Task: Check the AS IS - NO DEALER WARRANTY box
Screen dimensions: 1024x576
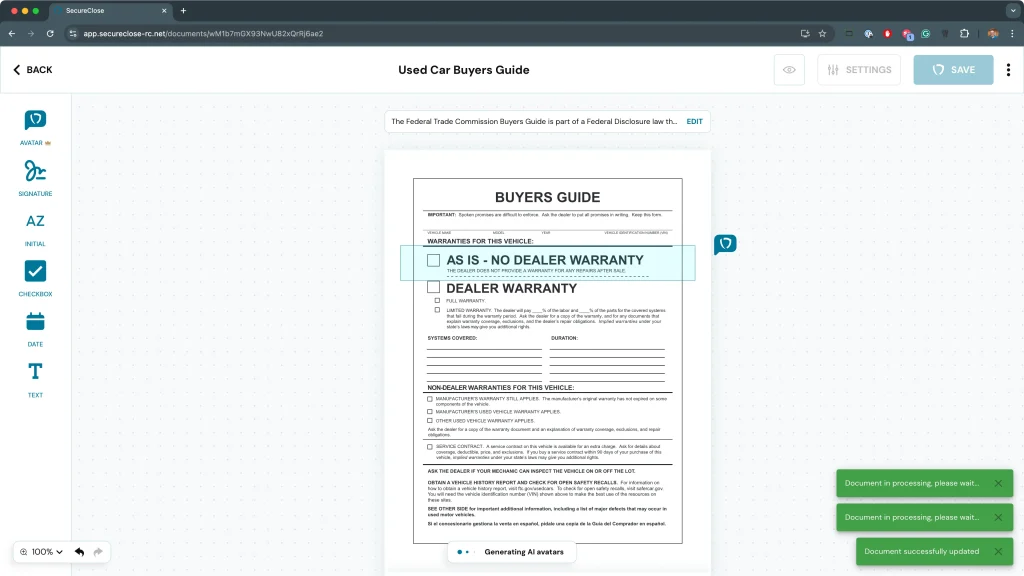Action: [433, 260]
